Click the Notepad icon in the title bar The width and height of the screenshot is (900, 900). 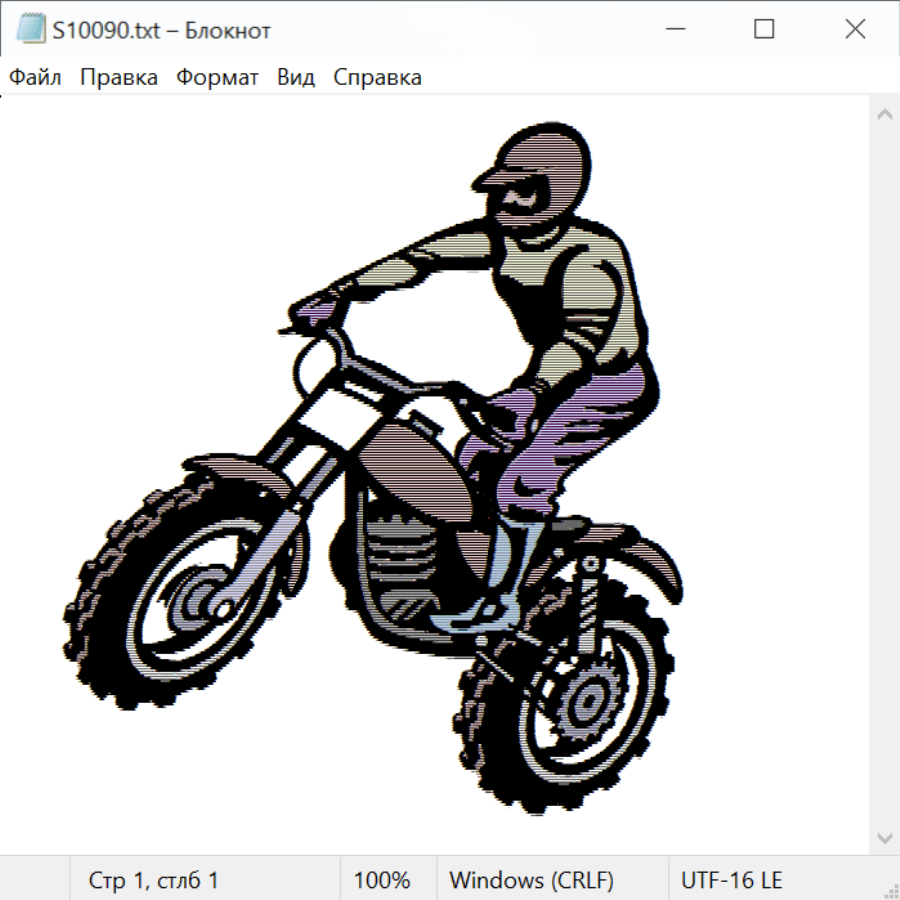click(31, 30)
